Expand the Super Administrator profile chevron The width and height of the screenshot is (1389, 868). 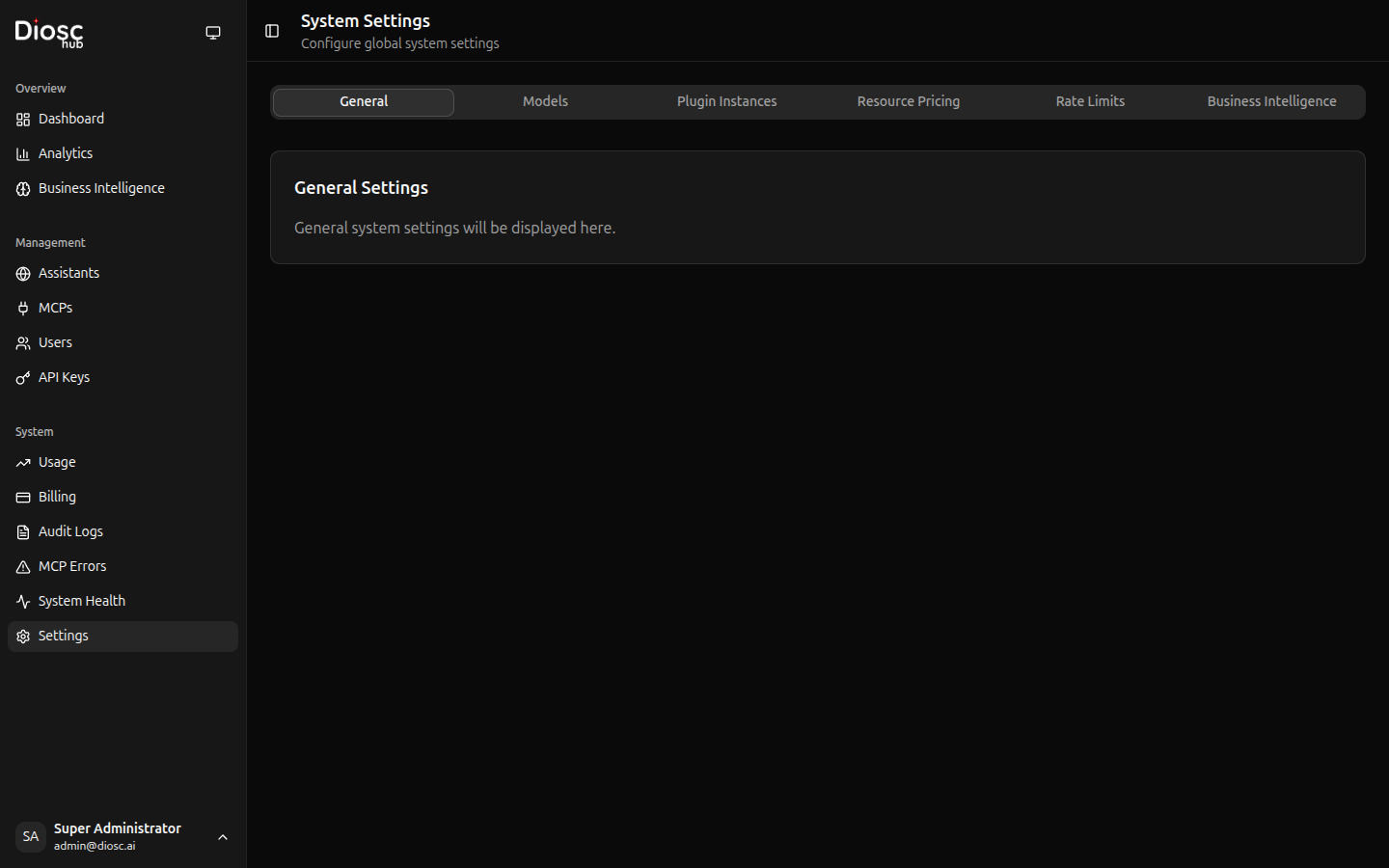(223, 837)
